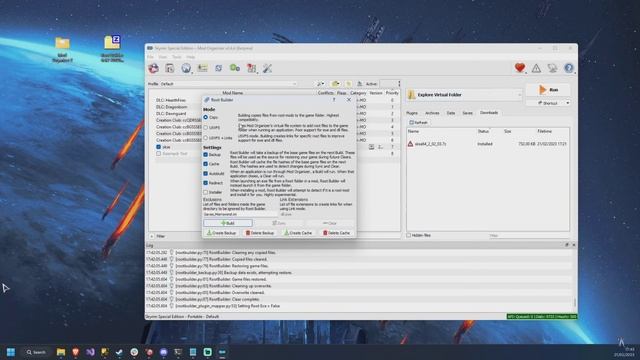
Task: Open the Steam taskbar icon
Action: [119, 352]
